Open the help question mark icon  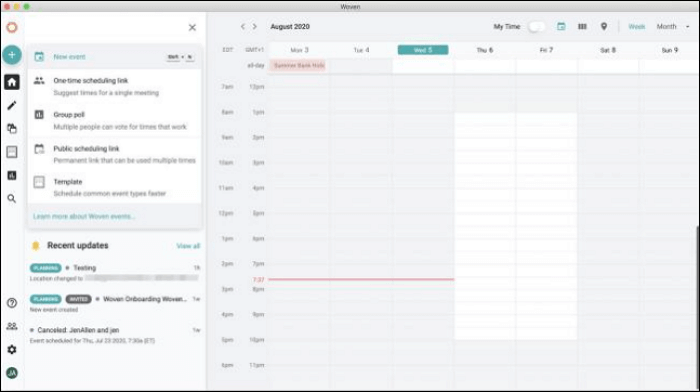coord(12,303)
